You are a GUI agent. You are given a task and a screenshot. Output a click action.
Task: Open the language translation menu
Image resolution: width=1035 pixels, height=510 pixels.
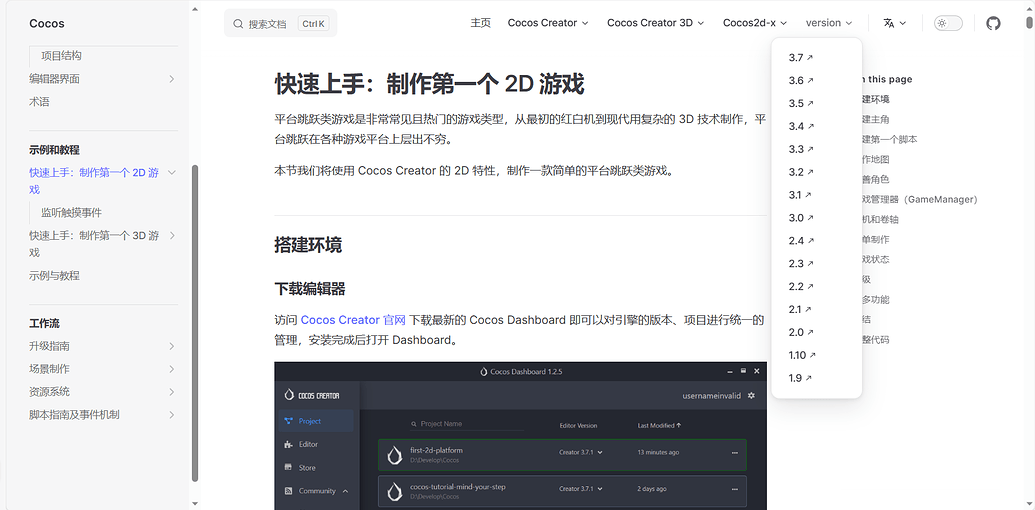tap(894, 23)
